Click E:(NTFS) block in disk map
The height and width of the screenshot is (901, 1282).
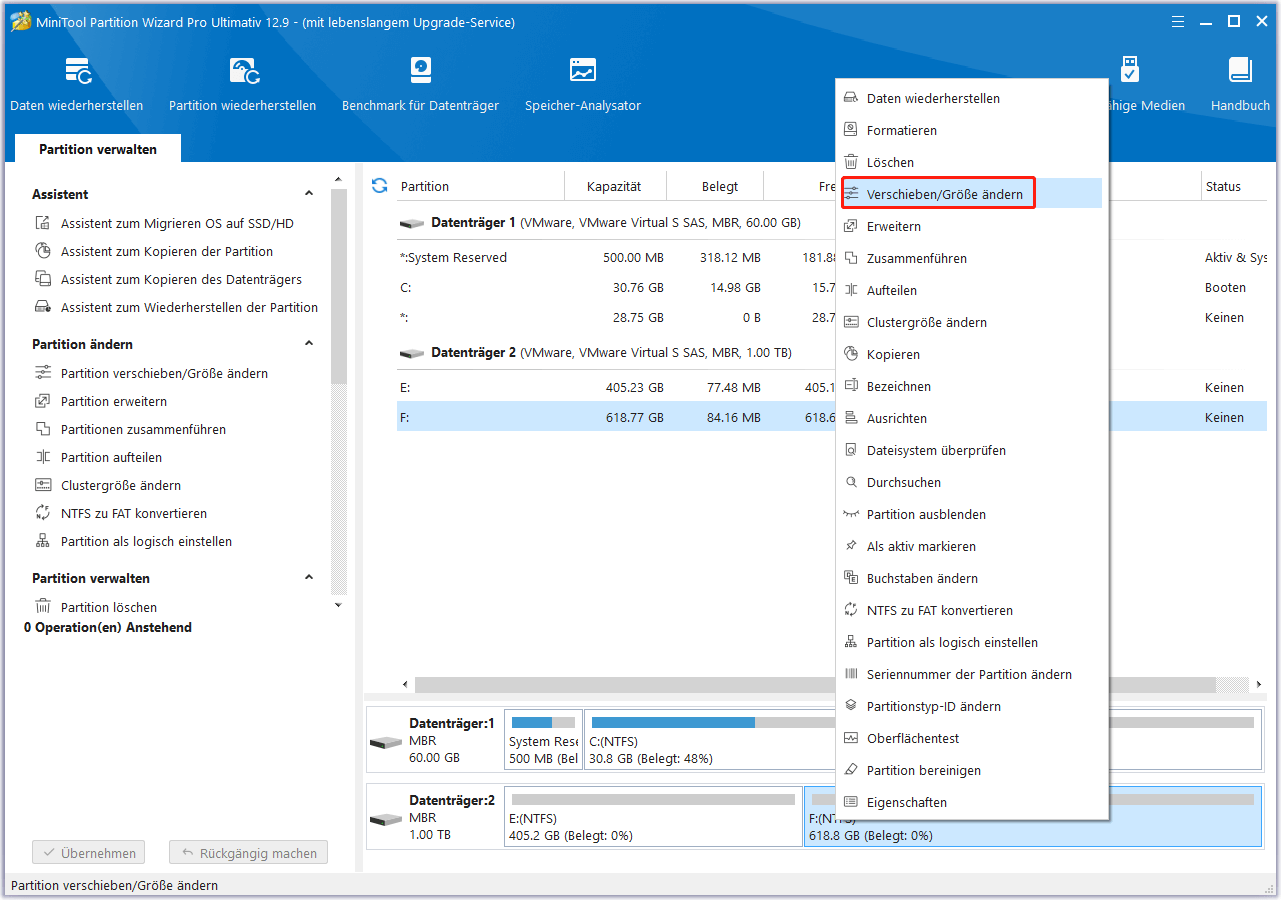click(653, 816)
